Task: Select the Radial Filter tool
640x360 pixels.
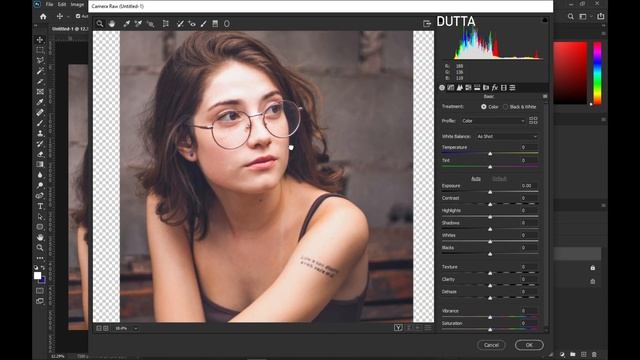Action: 227,24
